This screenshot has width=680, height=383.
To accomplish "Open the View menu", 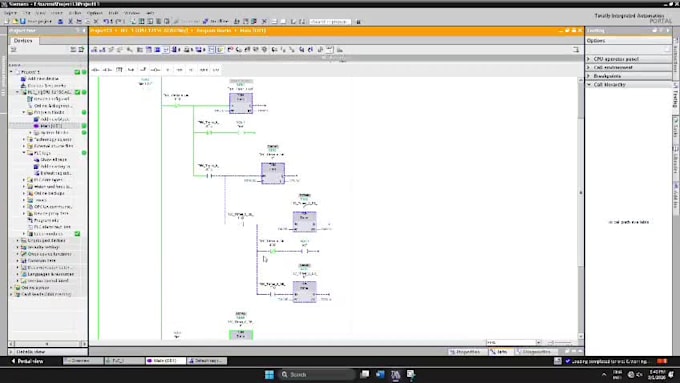I will pyautogui.click(x=40, y=13).
